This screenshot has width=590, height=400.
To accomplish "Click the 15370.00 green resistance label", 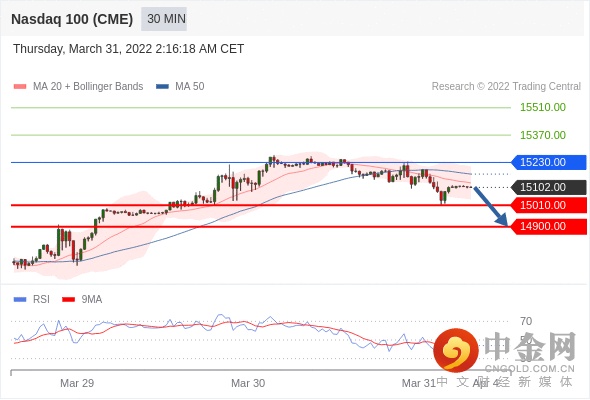I will (x=543, y=135).
